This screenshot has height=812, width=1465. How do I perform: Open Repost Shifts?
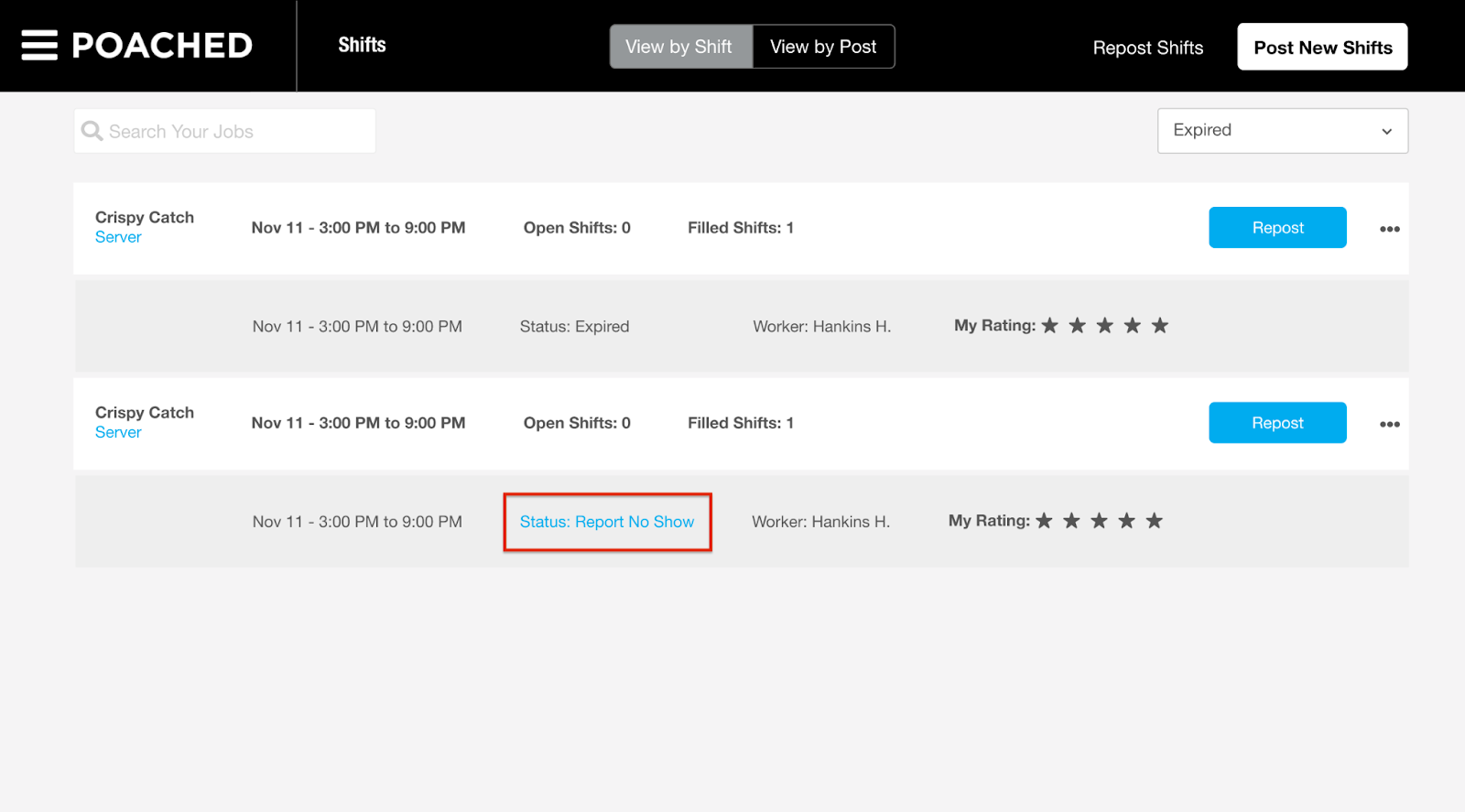[1148, 48]
